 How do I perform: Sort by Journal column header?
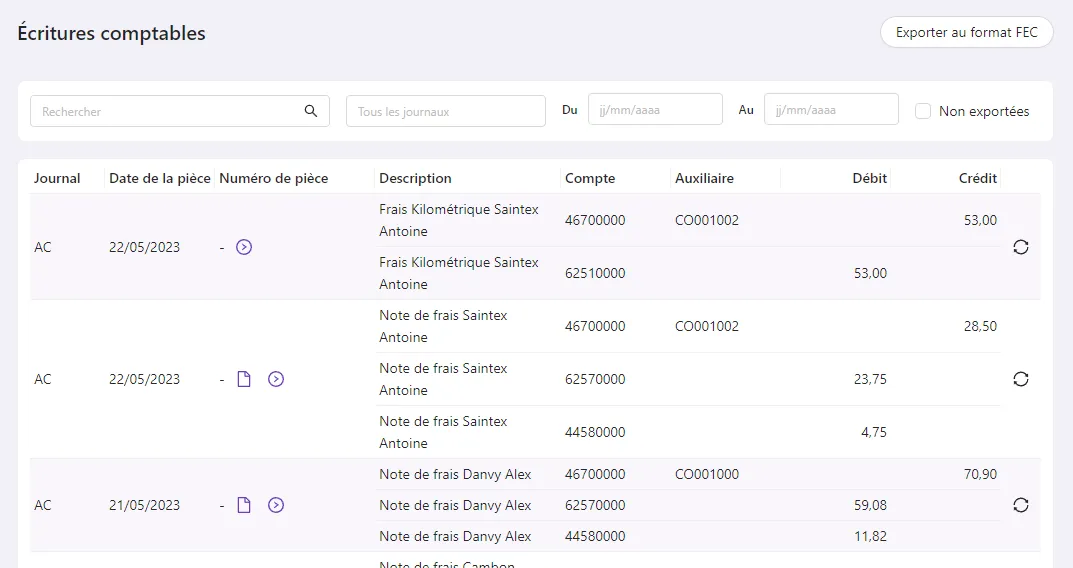coord(57,179)
